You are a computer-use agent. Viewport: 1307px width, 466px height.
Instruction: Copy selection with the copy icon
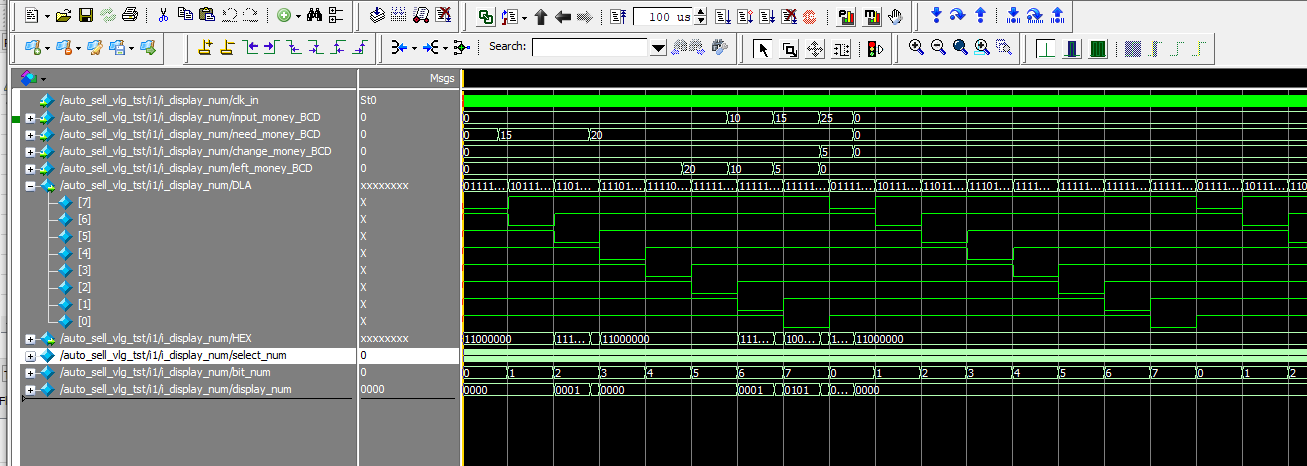[x=185, y=16]
